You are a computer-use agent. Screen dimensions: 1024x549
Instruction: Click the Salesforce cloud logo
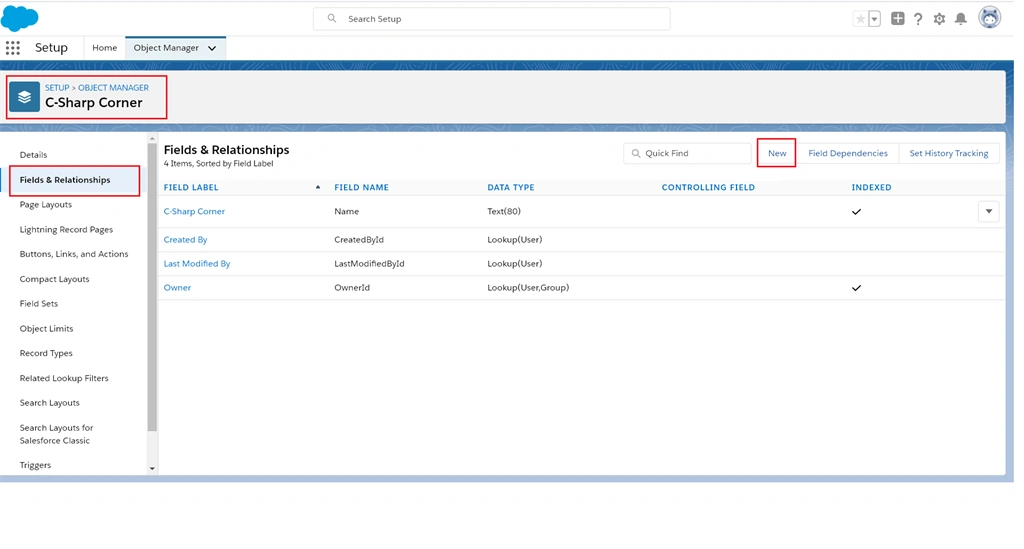coord(20,18)
